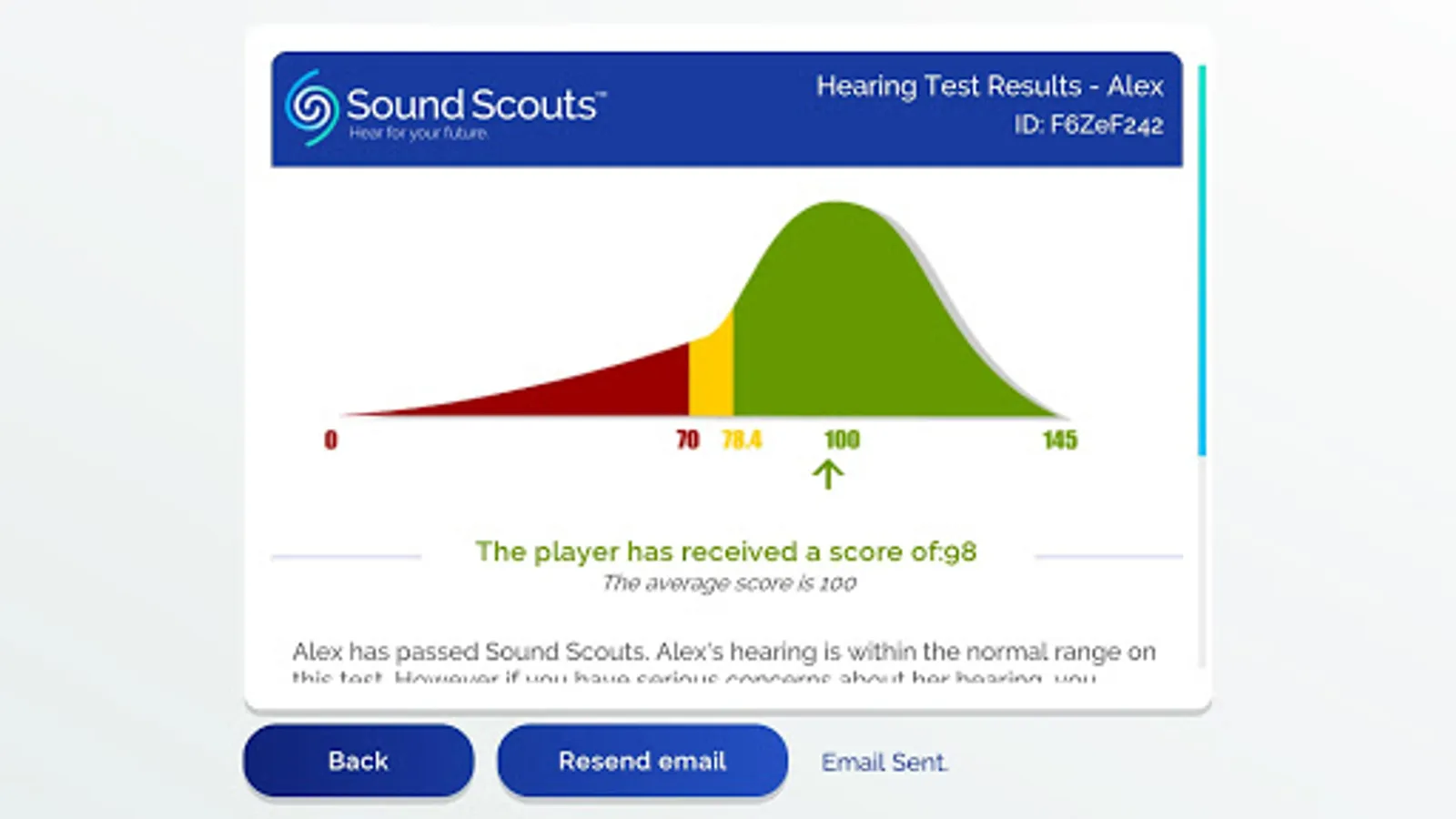
Task: Click the Alex has passed Sound Scouts paragraph
Action: [724, 663]
